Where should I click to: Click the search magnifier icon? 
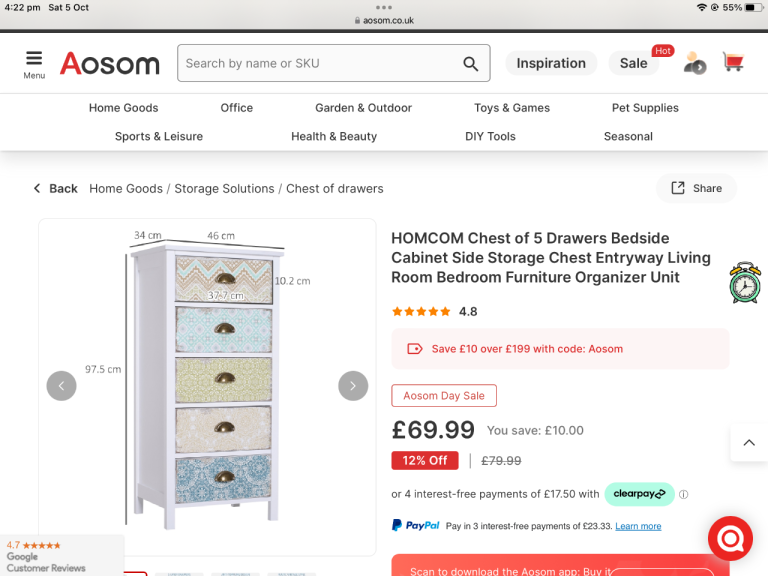[470, 63]
